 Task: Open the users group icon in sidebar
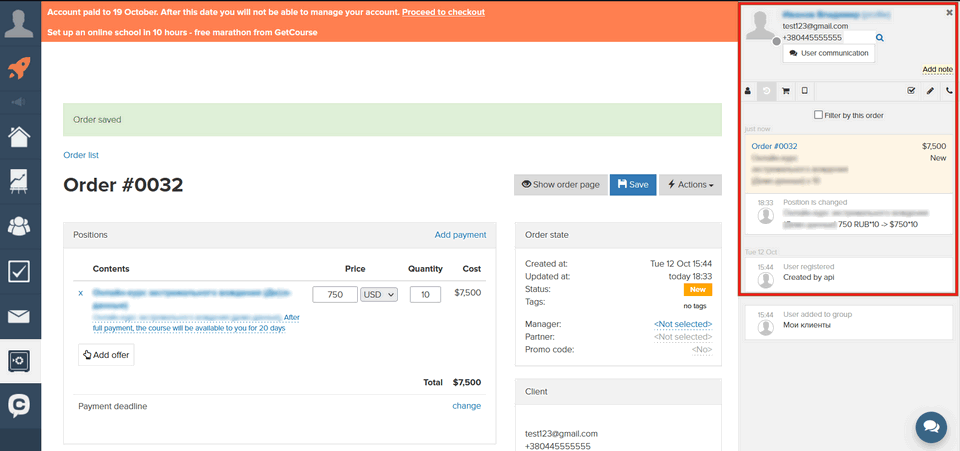tap(20, 226)
